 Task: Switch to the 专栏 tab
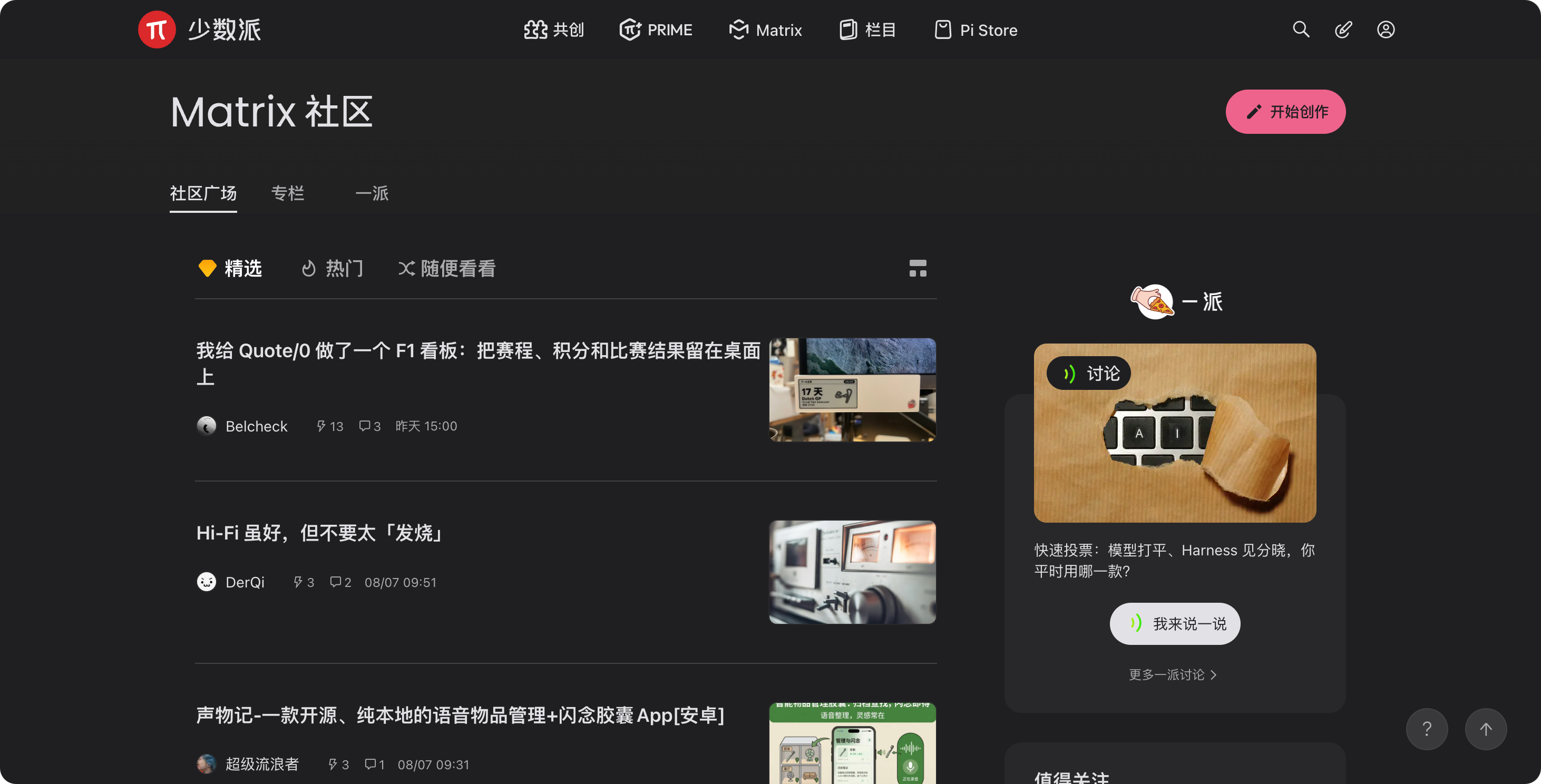288,193
